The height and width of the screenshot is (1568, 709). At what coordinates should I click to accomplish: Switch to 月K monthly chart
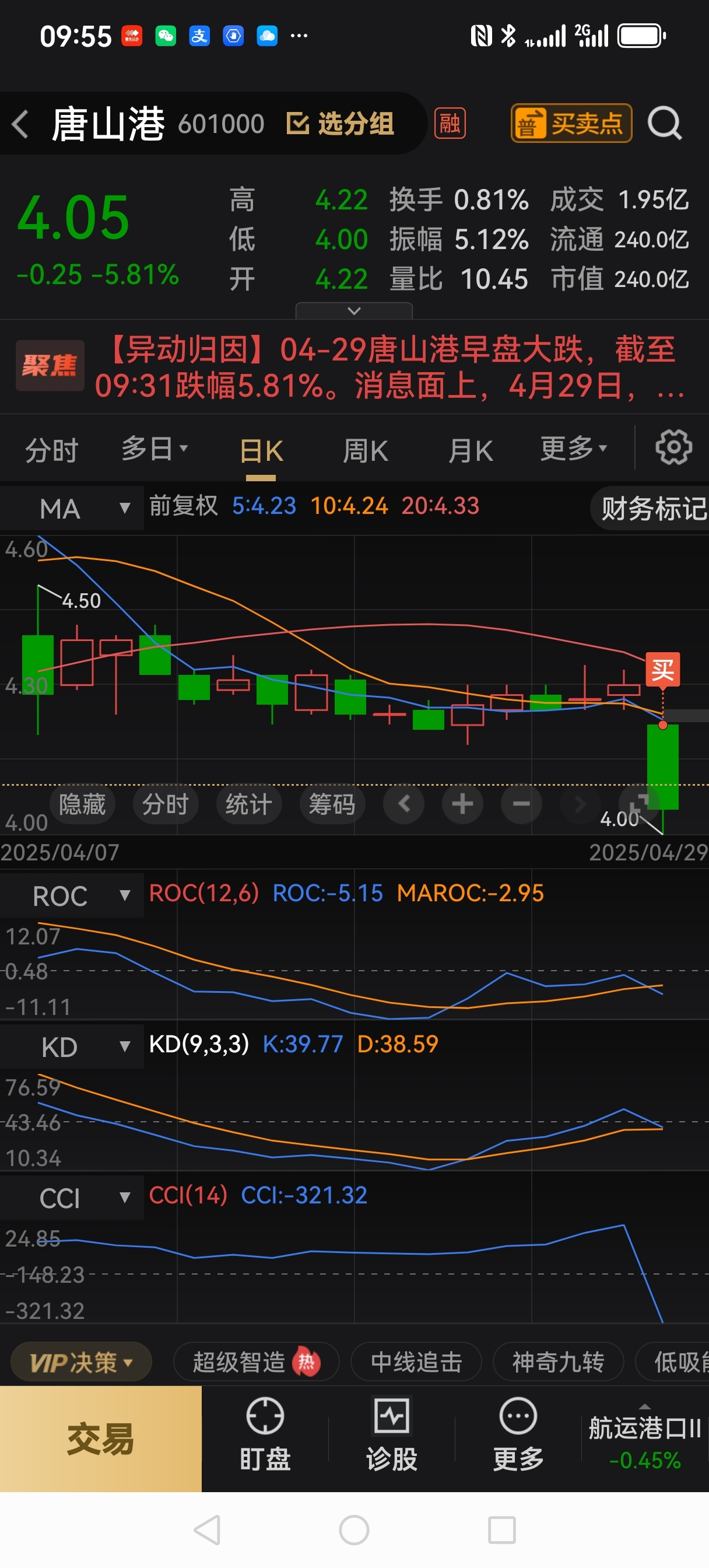click(471, 452)
